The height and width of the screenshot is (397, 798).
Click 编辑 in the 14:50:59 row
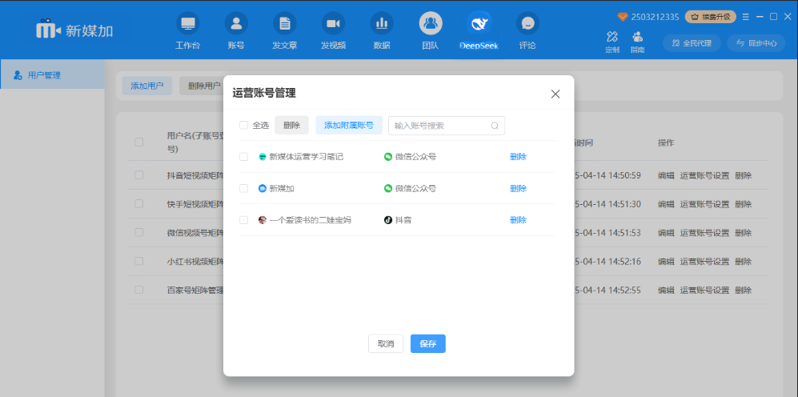click(x=666, y=176)
